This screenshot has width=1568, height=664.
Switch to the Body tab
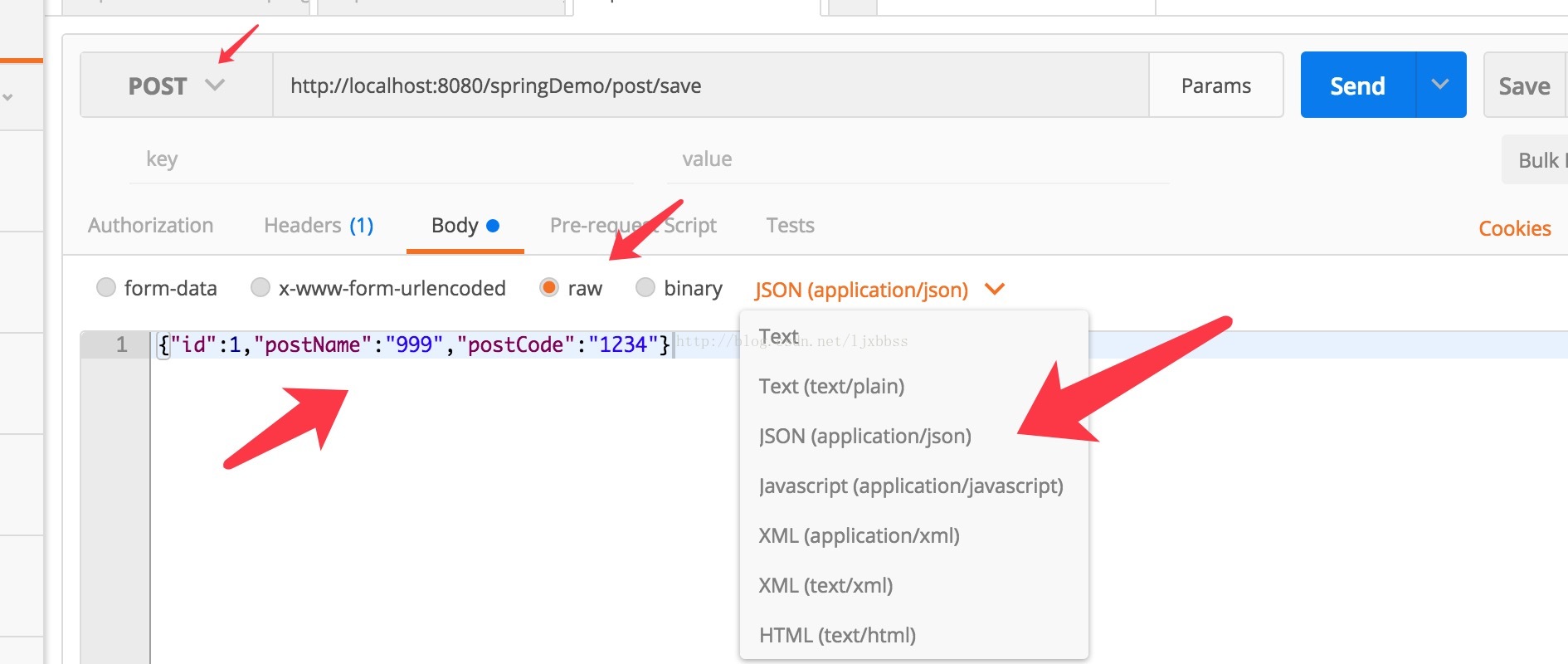click(x=465, y=226)
